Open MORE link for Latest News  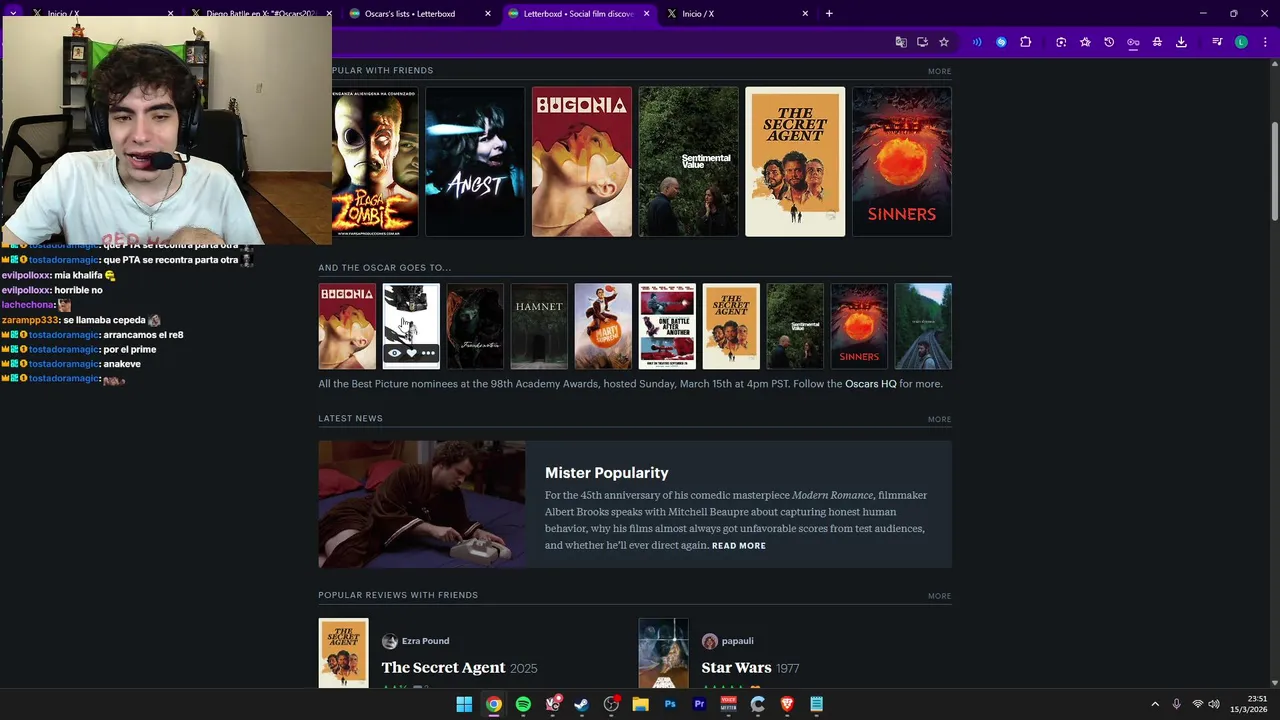tap(939, 419)
